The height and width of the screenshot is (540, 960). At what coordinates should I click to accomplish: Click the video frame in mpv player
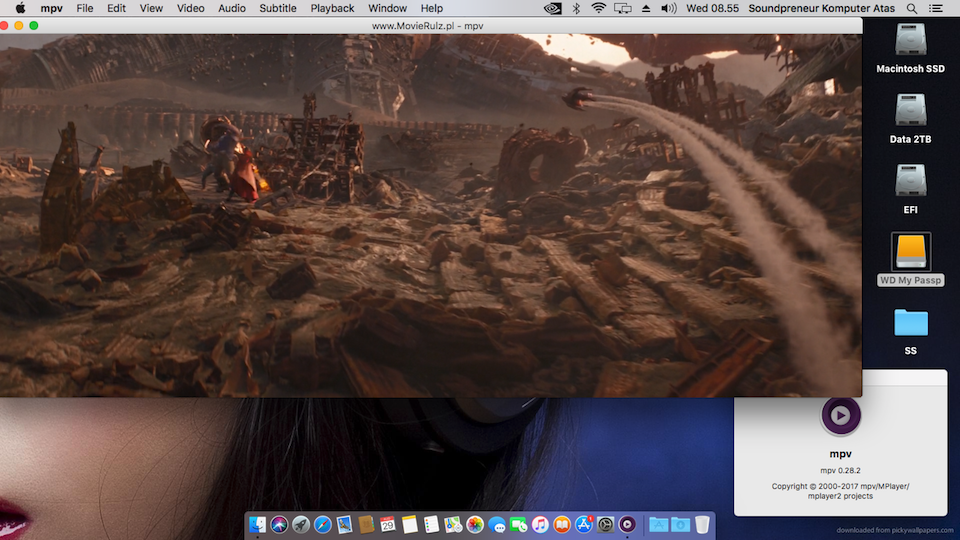pos(431,215)
